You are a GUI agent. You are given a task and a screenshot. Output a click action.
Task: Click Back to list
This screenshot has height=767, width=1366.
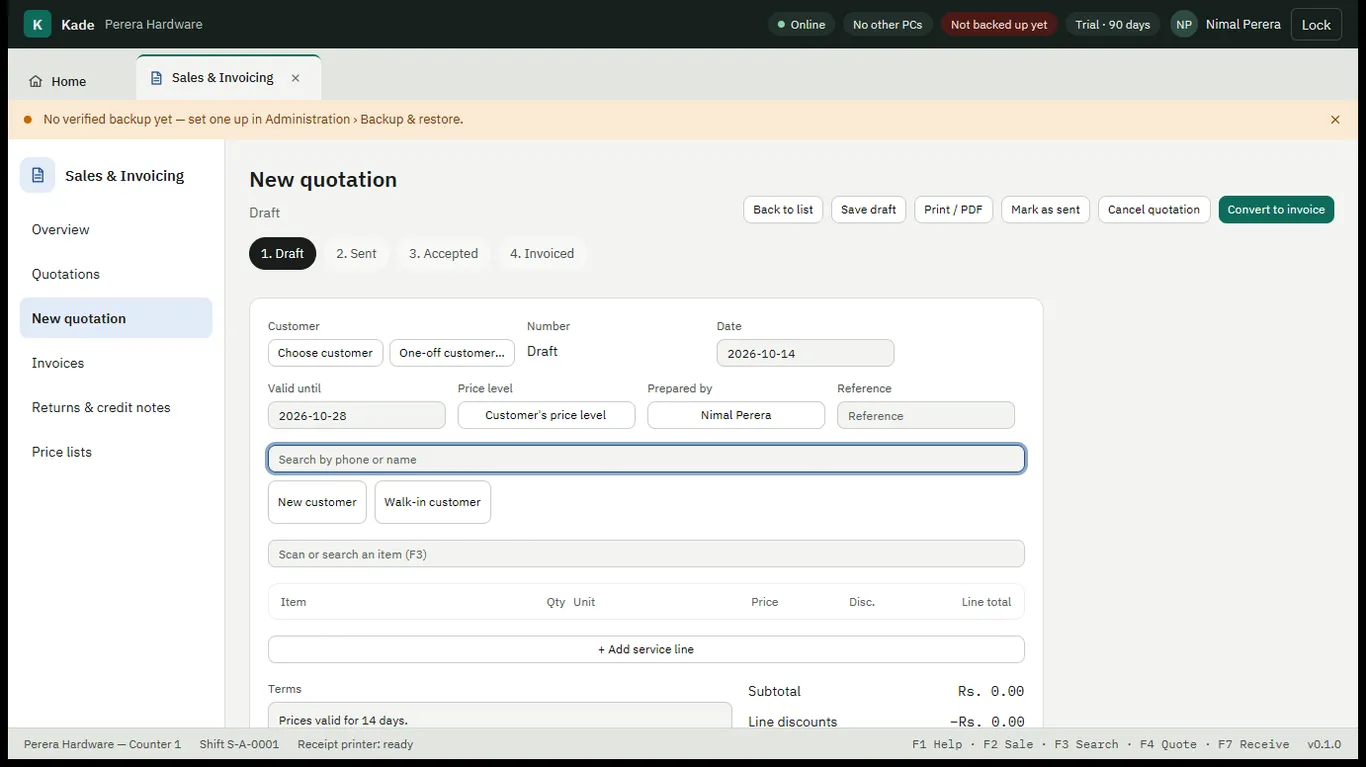pyautogui.click(x=783, y=209)
